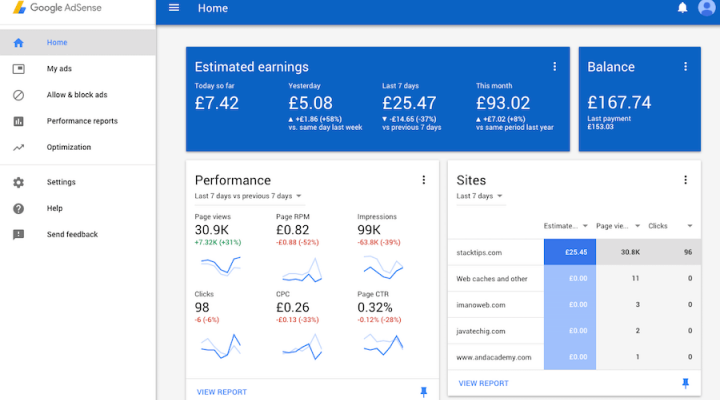
Task: Go to My ads section
Action: [78, 69]
